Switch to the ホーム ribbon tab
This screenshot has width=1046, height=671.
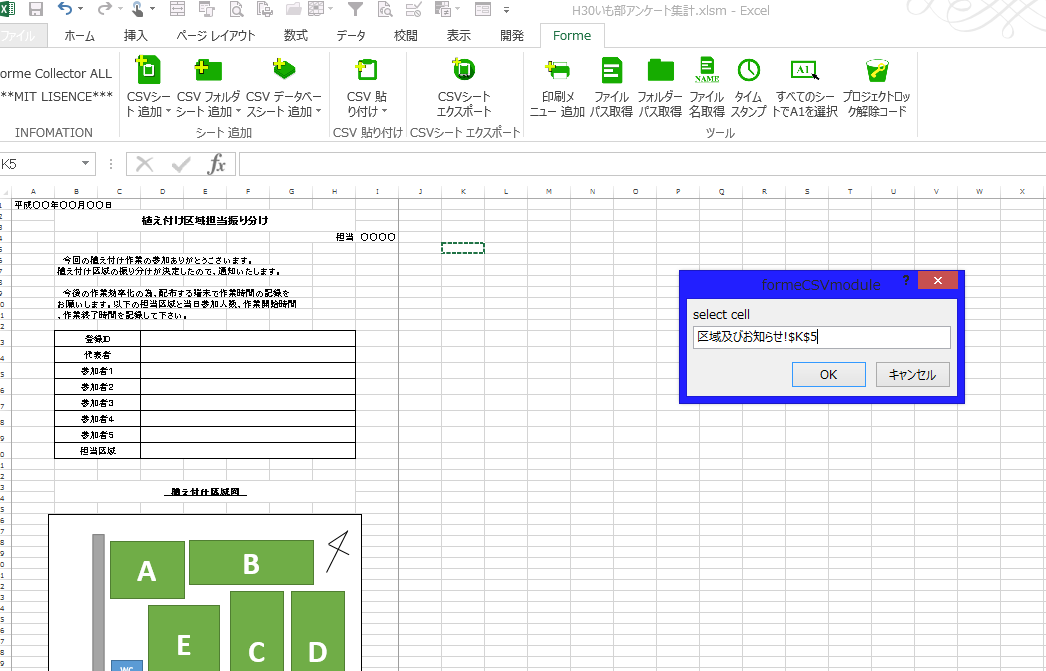[79, 35]
